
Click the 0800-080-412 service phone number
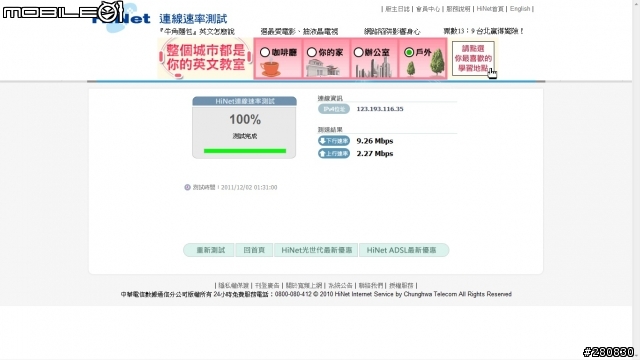click(x=293, y=294)
